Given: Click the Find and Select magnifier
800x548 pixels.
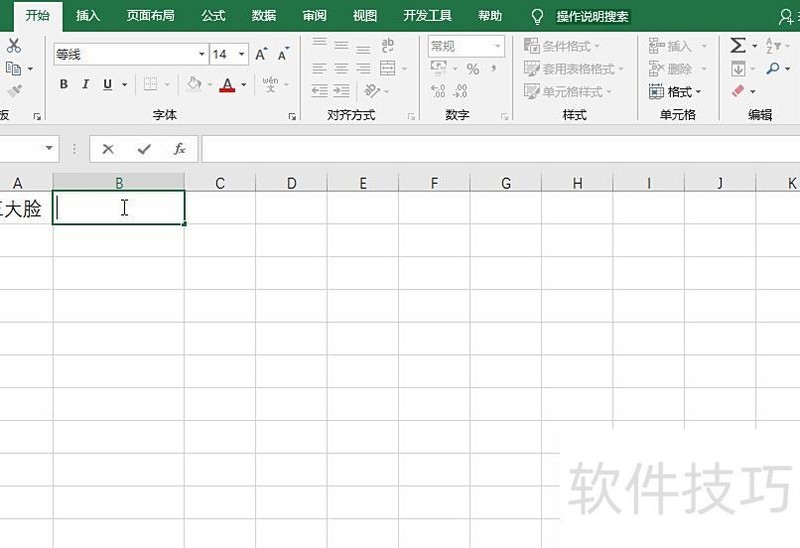Looking at the screenshot, I should coord(773,68).
